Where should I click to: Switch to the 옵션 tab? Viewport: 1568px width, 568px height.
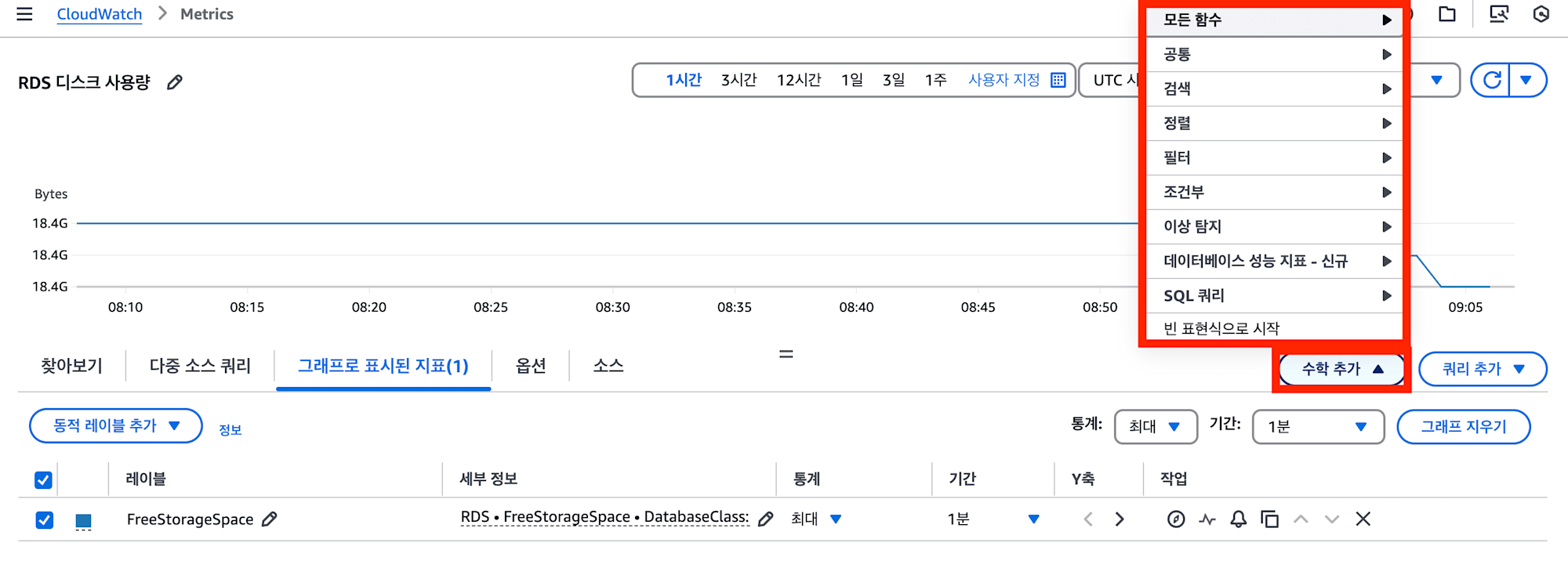tap(531, 366)
